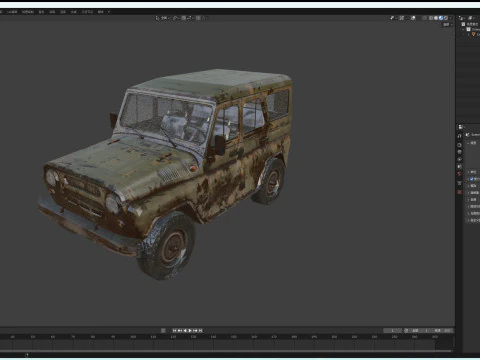Toggle X-ray mode in viewport header
This screenshot has height=360, width=480.
click(424, 18)
